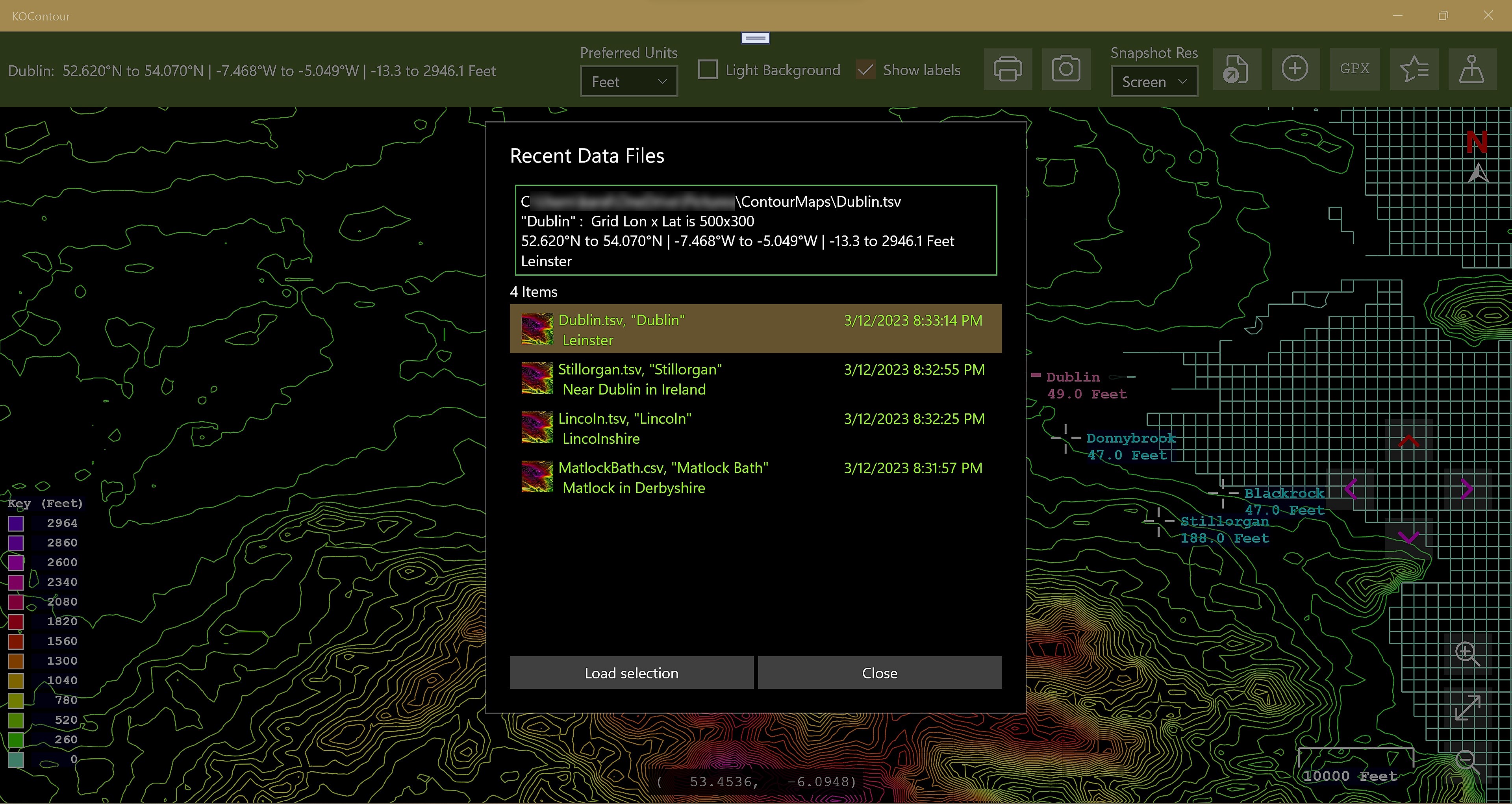Click the GPX toolbar button
This screenshot has width=1512, height=804.
coord(1354,69)
